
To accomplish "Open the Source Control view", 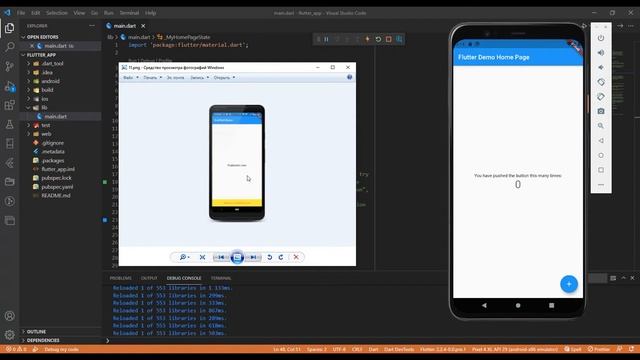I will 9,66.
